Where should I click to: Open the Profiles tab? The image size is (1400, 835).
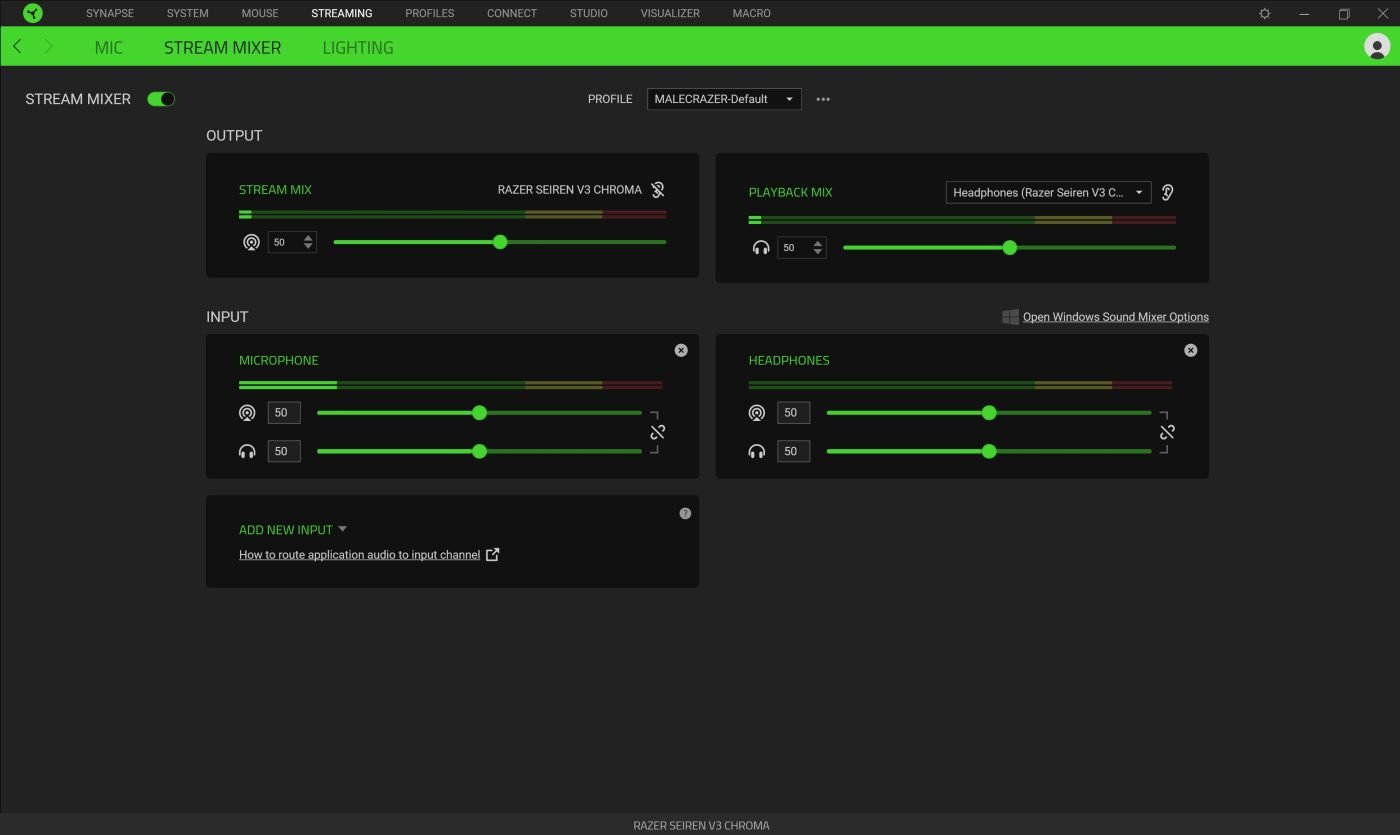pos(430,13)
